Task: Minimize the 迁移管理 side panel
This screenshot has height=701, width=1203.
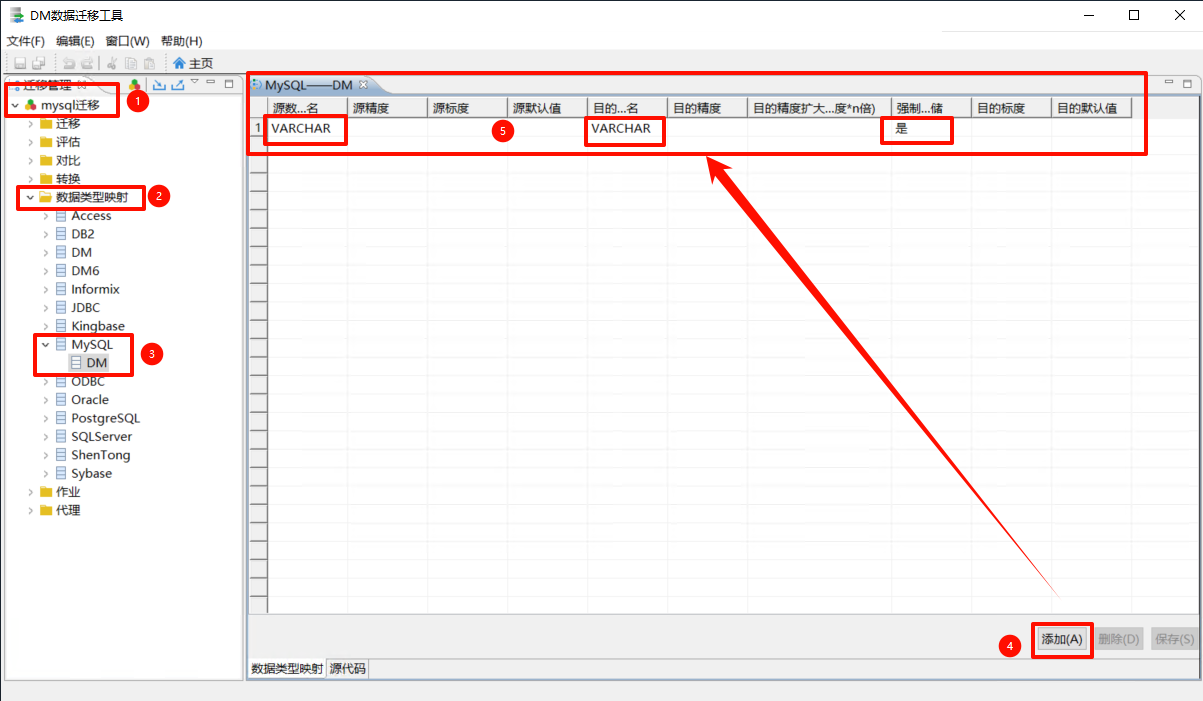Action: (211, 84)
